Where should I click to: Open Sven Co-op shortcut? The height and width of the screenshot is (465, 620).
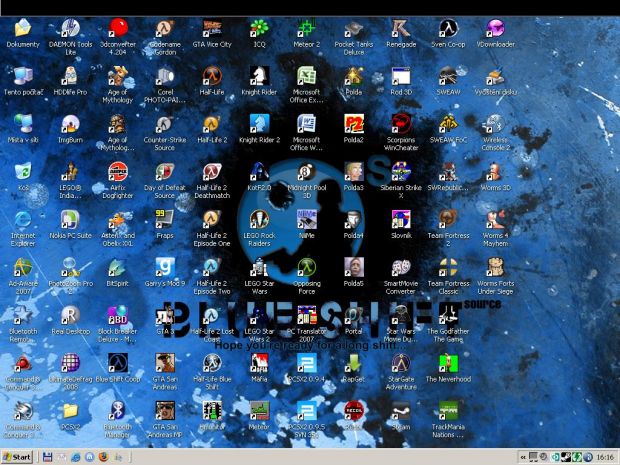[448, 28]
